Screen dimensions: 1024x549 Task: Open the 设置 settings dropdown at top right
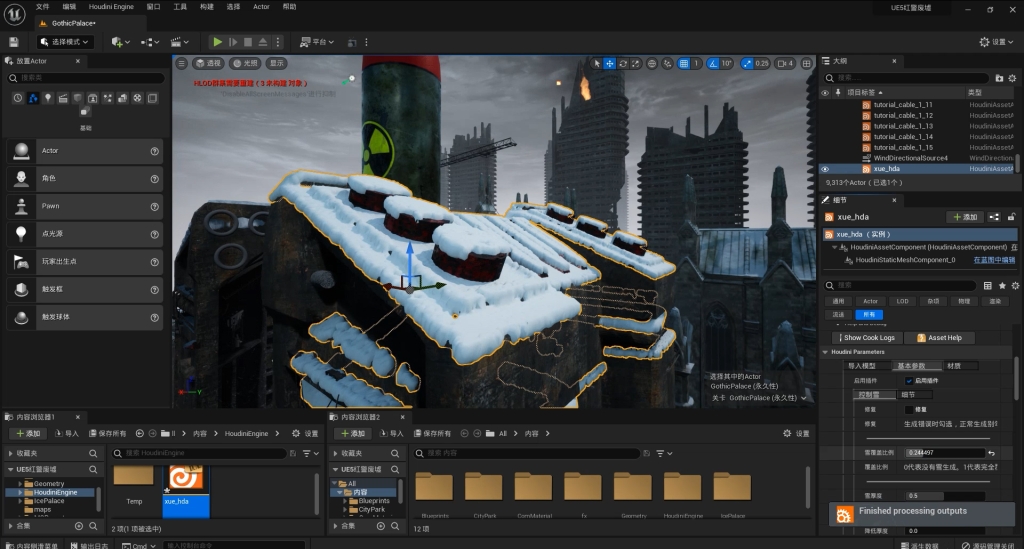pos(997,42)
